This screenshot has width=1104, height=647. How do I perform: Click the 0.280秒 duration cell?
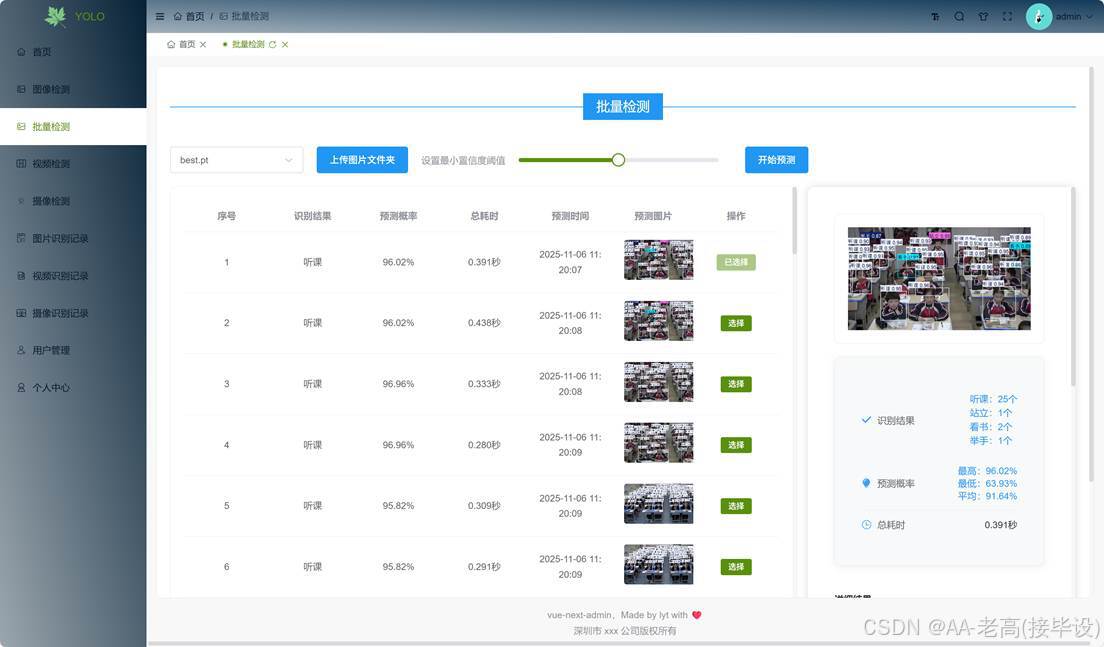coord(484,445)
